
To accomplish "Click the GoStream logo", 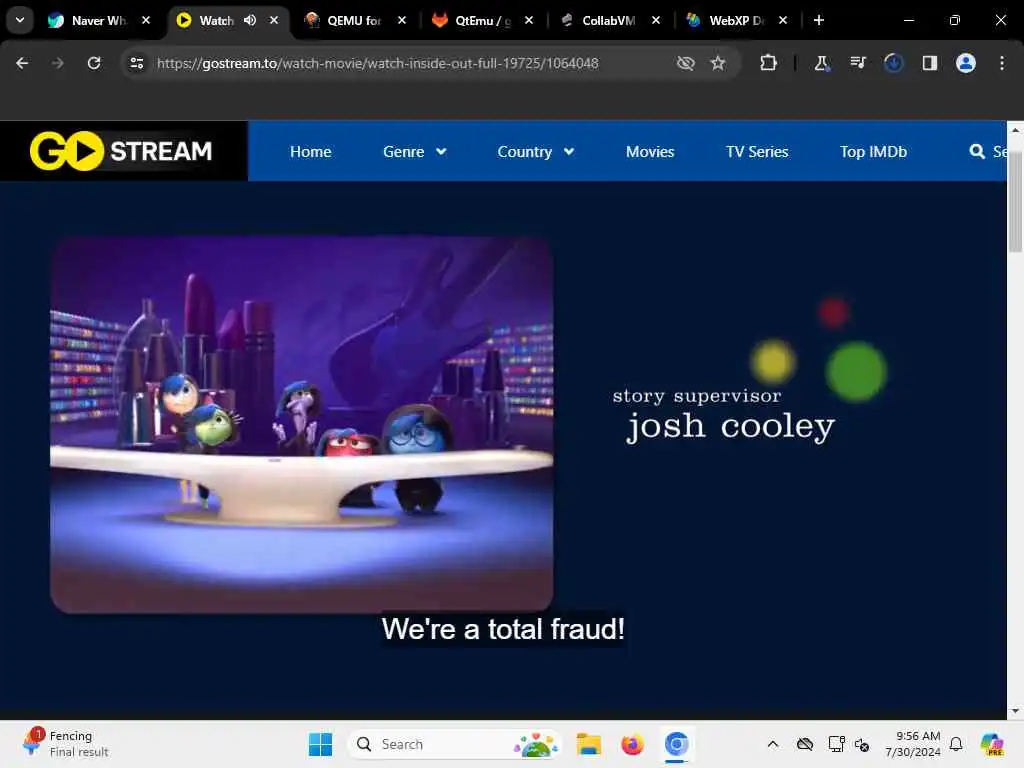I will pos(121,151).
